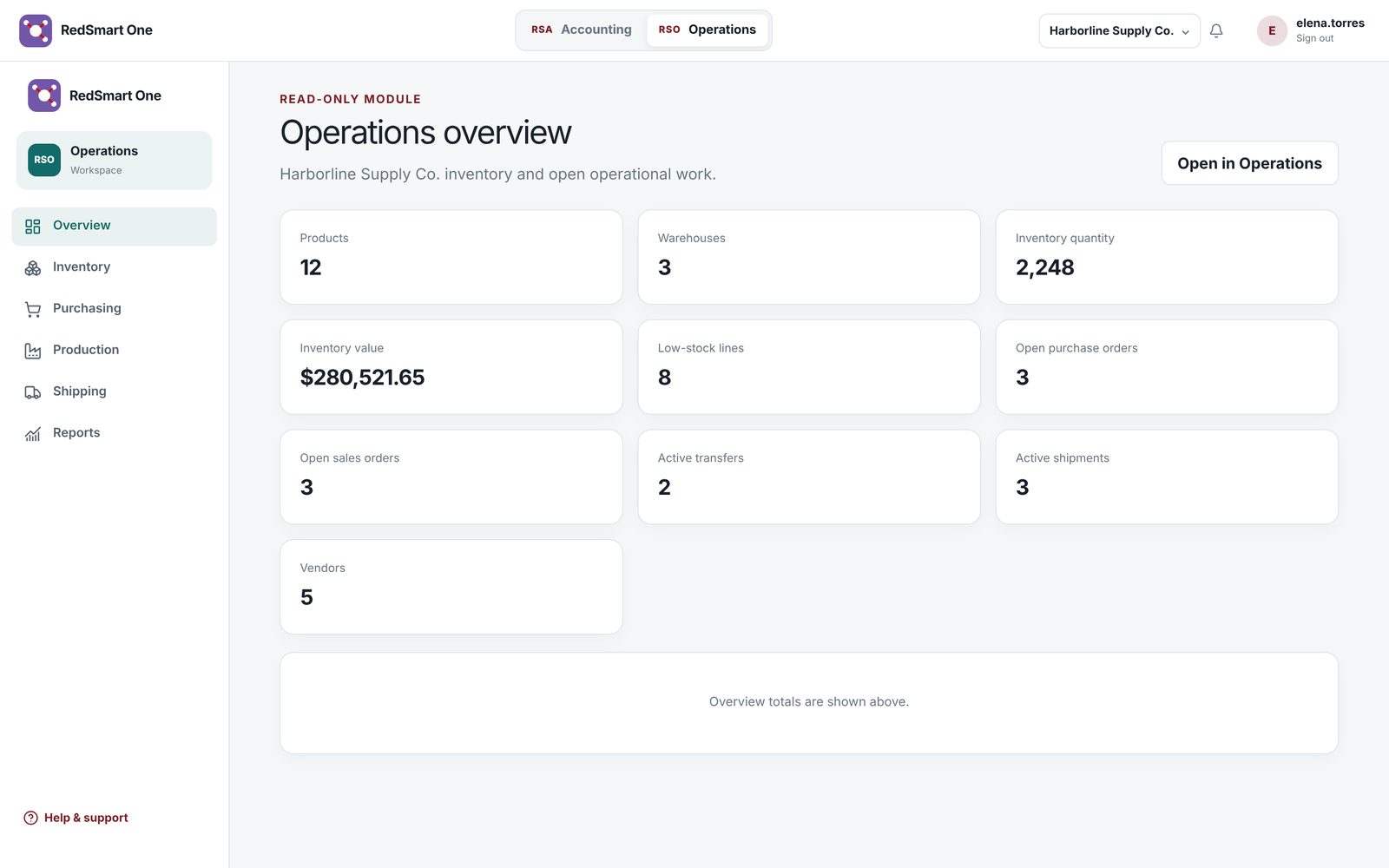Image resolution: width=1389 pixels, height=868 pixels.
Task: Click the Operations Workspace card
Action: point(114,161)
